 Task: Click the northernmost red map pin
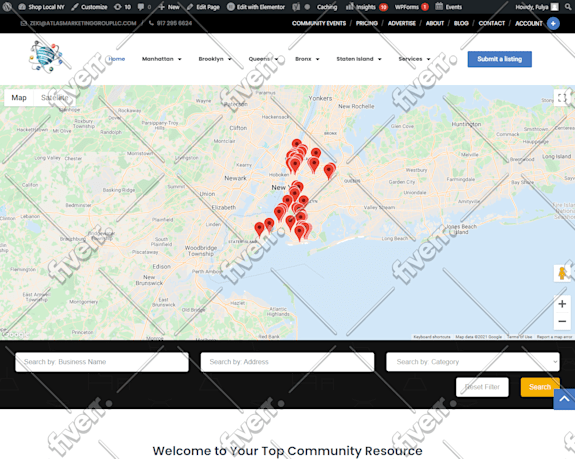click(297, 144)
